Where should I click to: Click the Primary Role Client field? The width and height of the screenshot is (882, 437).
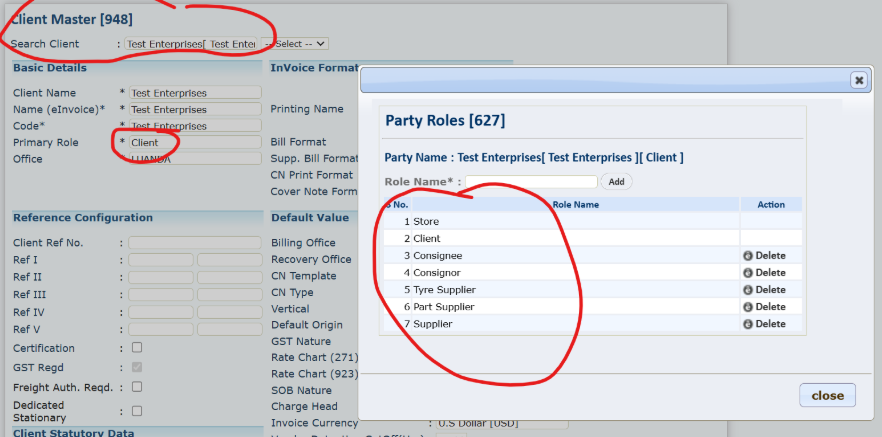coord(194,143)
